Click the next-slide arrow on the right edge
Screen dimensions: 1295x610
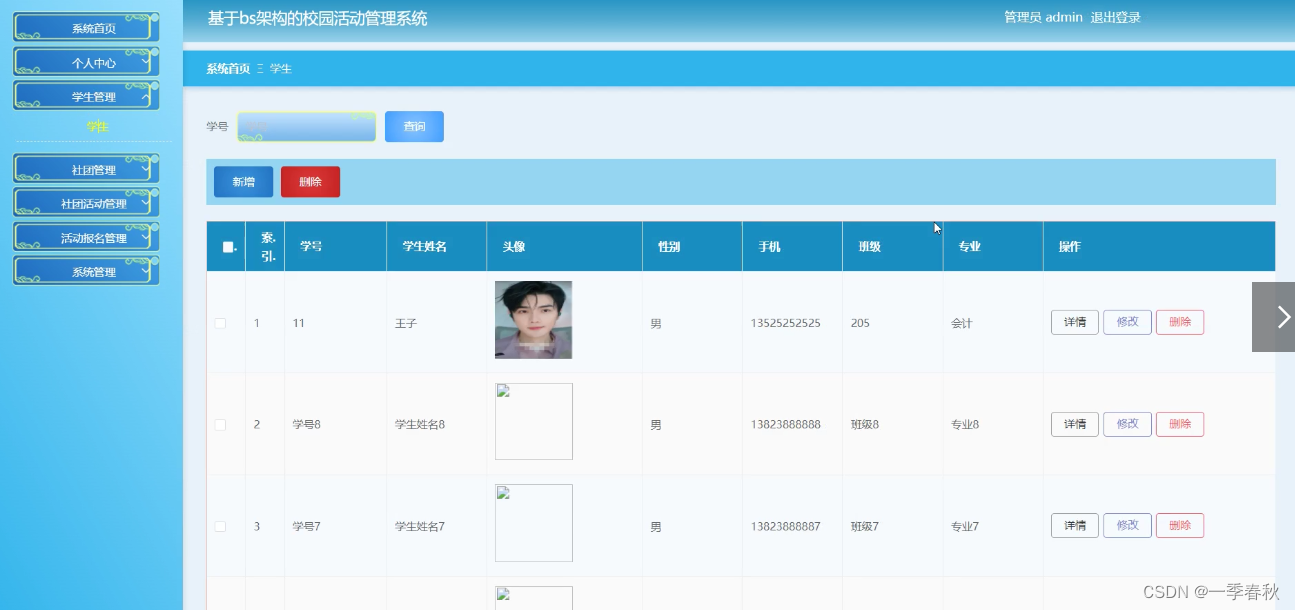pyautogui.click(x=1274, y=316)
